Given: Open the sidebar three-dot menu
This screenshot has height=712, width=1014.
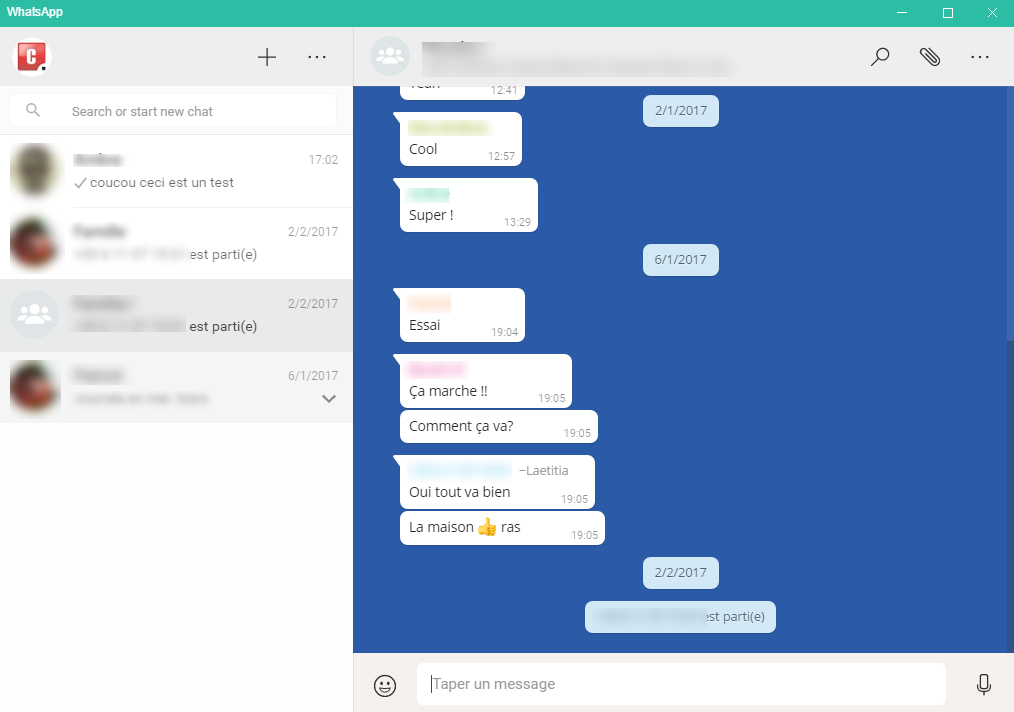Looking at the screenshot, I should (317, 57).
